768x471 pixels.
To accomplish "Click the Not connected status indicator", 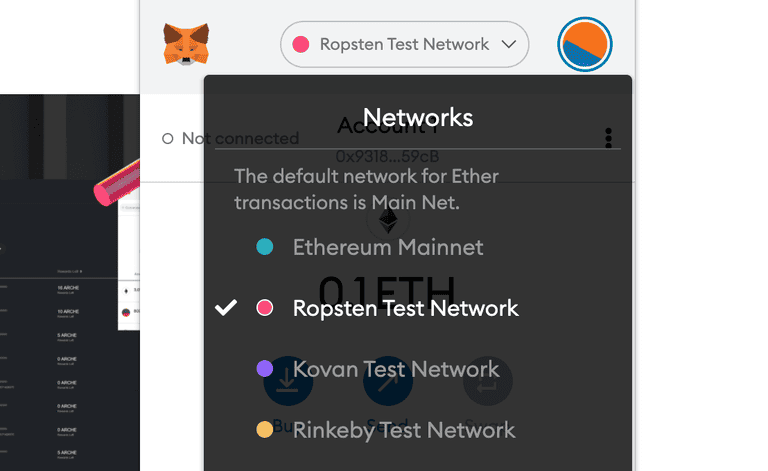I will pyautogui.click(x=231, y=138).
